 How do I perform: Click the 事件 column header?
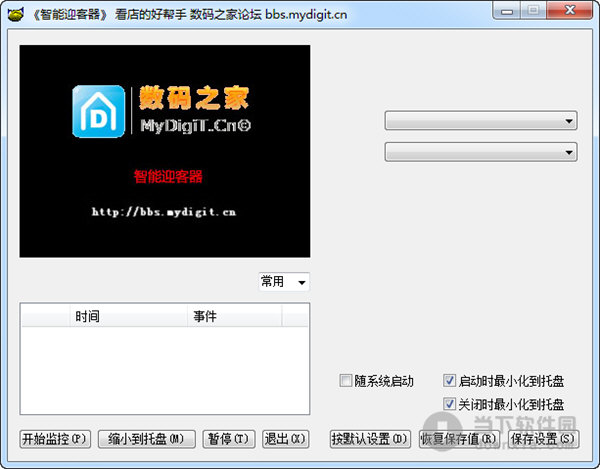(235, 316)
